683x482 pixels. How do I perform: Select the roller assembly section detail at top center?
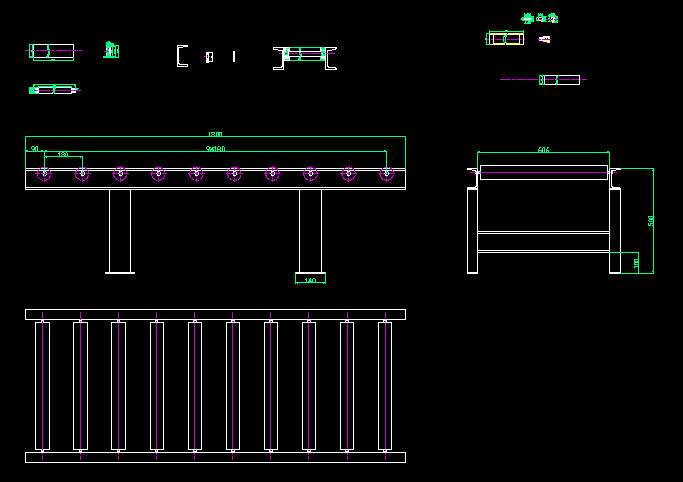[x=305, y=56]
